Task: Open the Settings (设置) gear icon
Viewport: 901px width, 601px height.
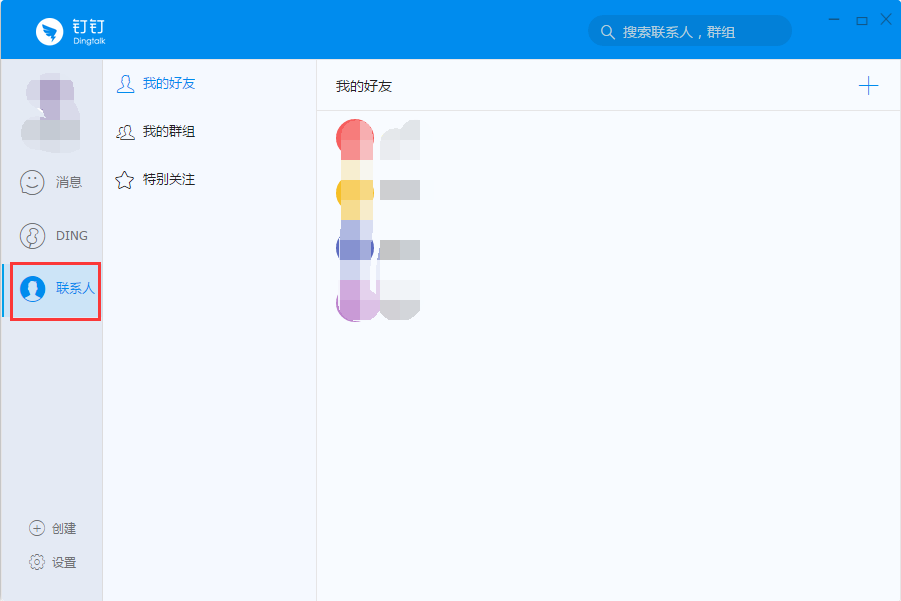Action: click(37, 562)
